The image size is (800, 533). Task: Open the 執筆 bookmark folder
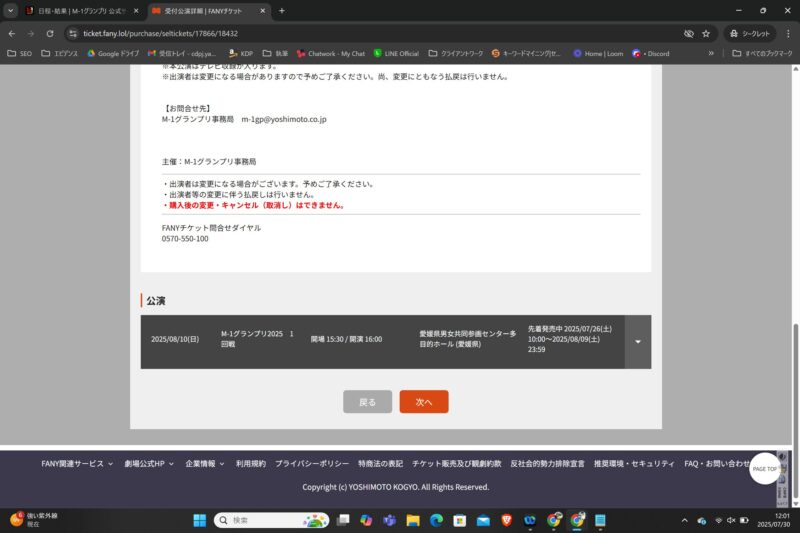[276, 54]
